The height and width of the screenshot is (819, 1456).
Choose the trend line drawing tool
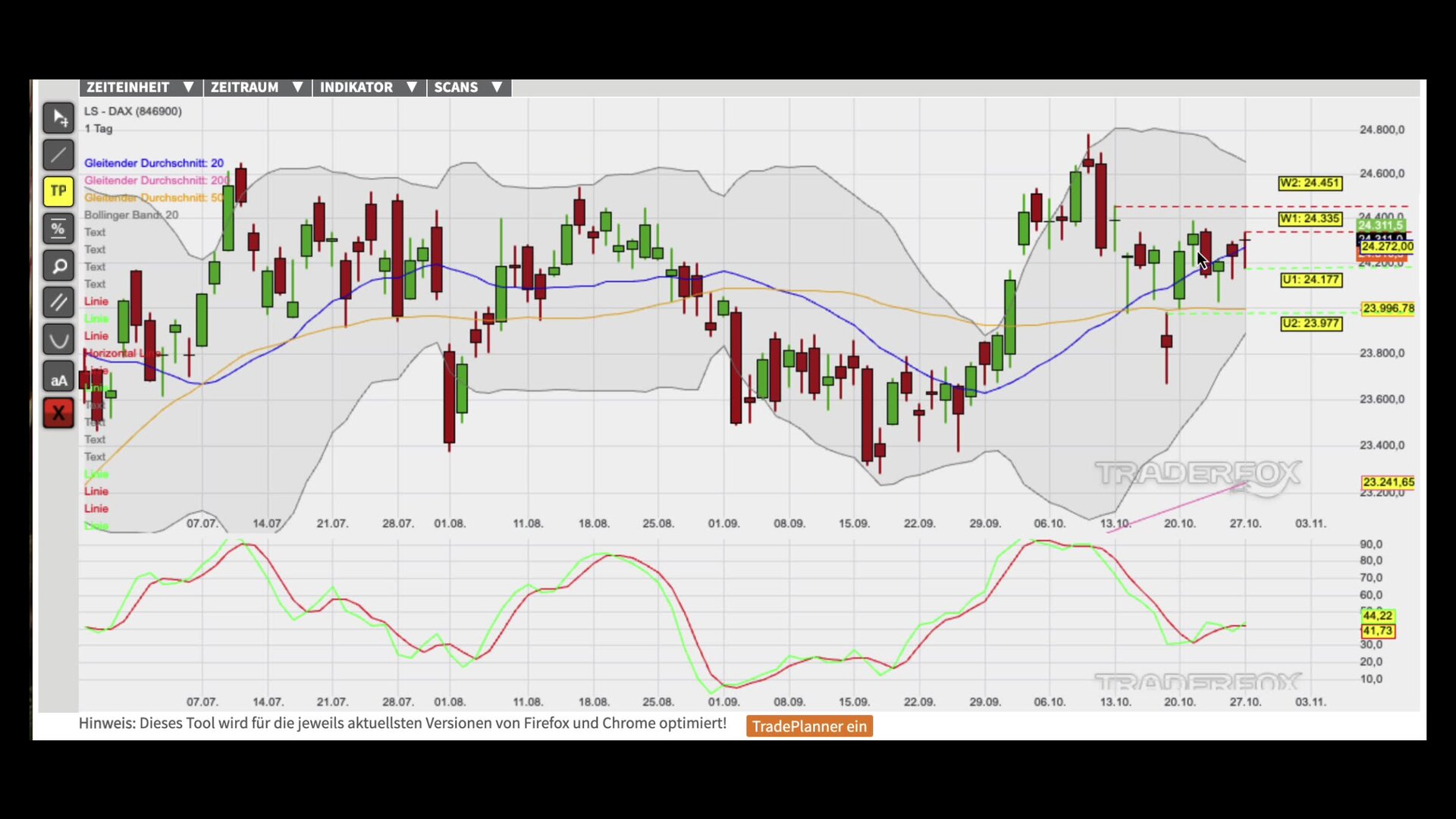click(x=58, y=155)
